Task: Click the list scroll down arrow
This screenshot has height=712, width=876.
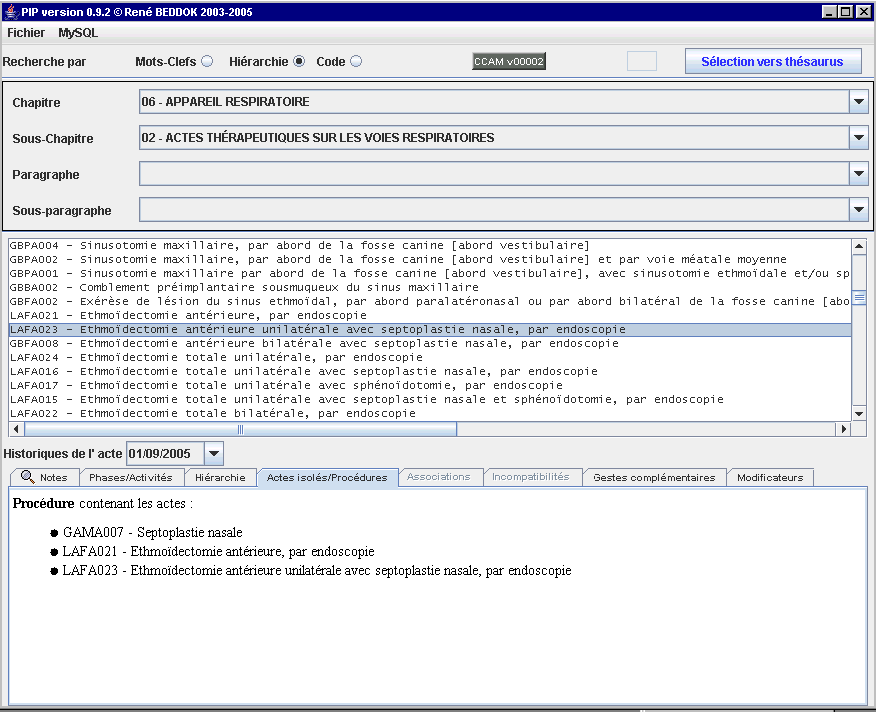Action: tap(859, 414)
